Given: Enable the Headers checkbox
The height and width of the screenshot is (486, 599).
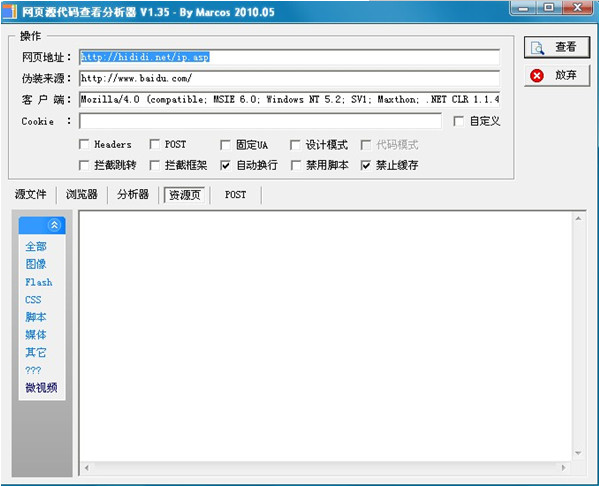Looking at the screenshot, I should (84, 144).
